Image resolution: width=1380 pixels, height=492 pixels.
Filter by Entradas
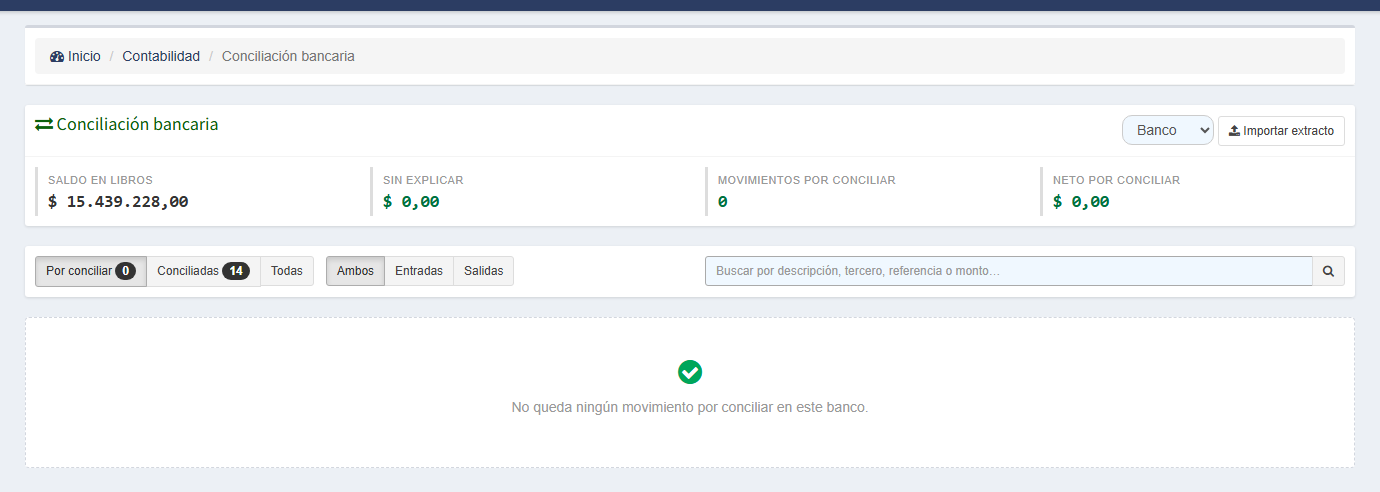point(419,271)
